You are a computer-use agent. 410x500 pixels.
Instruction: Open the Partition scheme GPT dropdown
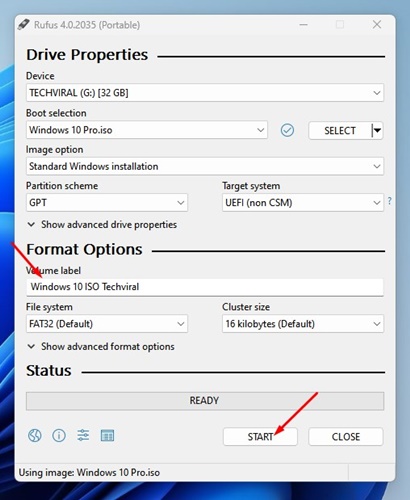coord(107,203)
